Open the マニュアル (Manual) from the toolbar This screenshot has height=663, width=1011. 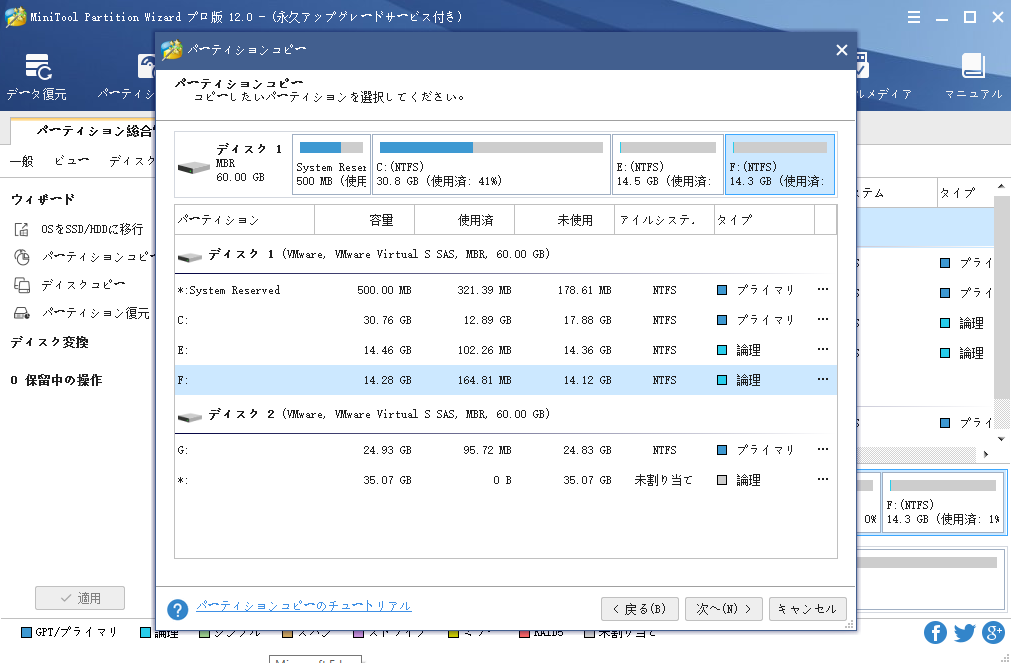(971, 75)
